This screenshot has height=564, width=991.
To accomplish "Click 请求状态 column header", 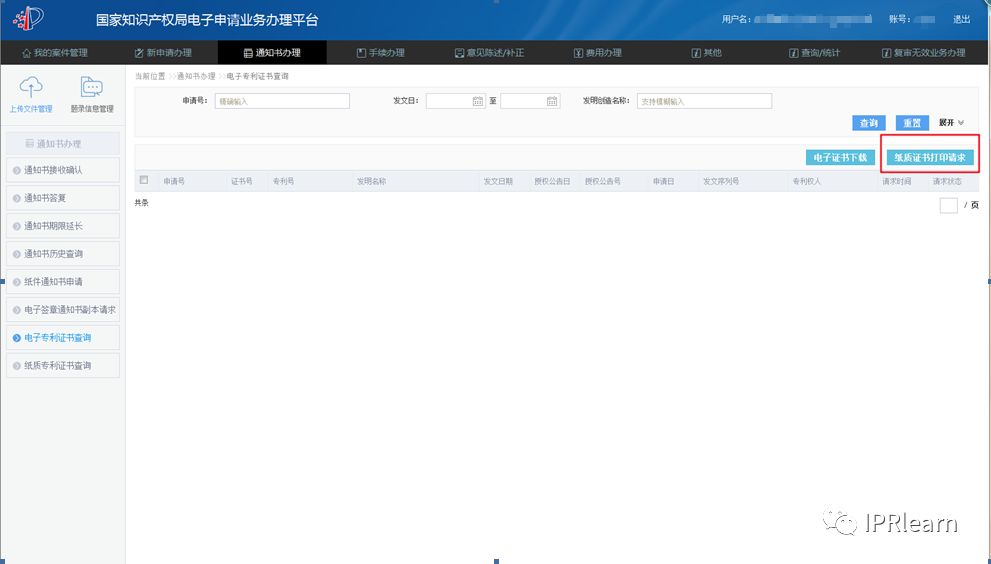I will click(947, 181).
